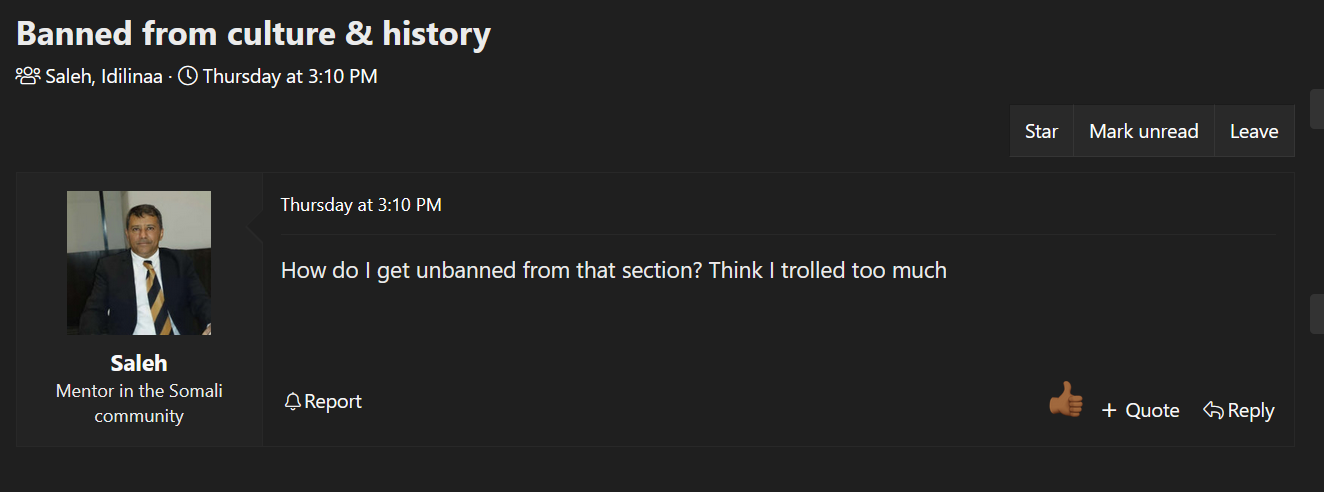Image resolution: width=1324 pixels, height=492 pixels.
Task: Mark the conversation as unread
Action: click(1143, 131)
